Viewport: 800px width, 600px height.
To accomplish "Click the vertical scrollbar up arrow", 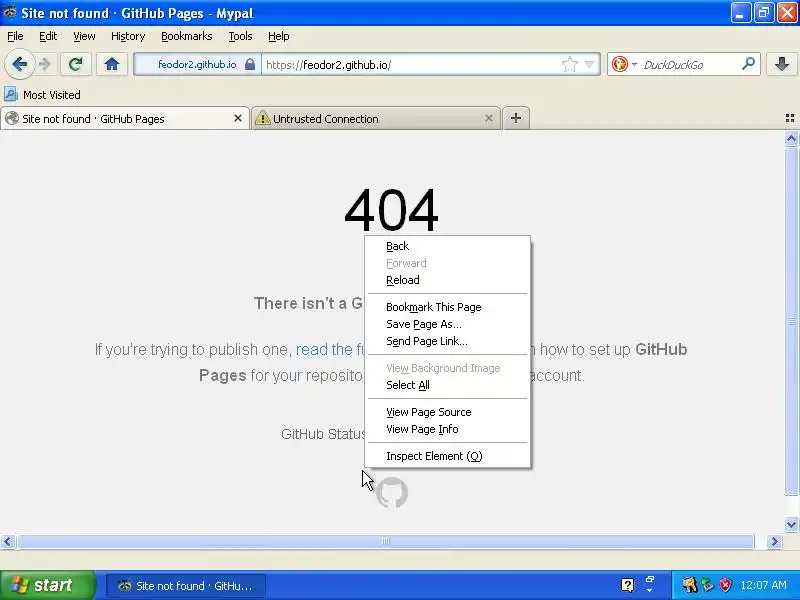I will pos(791,139).
